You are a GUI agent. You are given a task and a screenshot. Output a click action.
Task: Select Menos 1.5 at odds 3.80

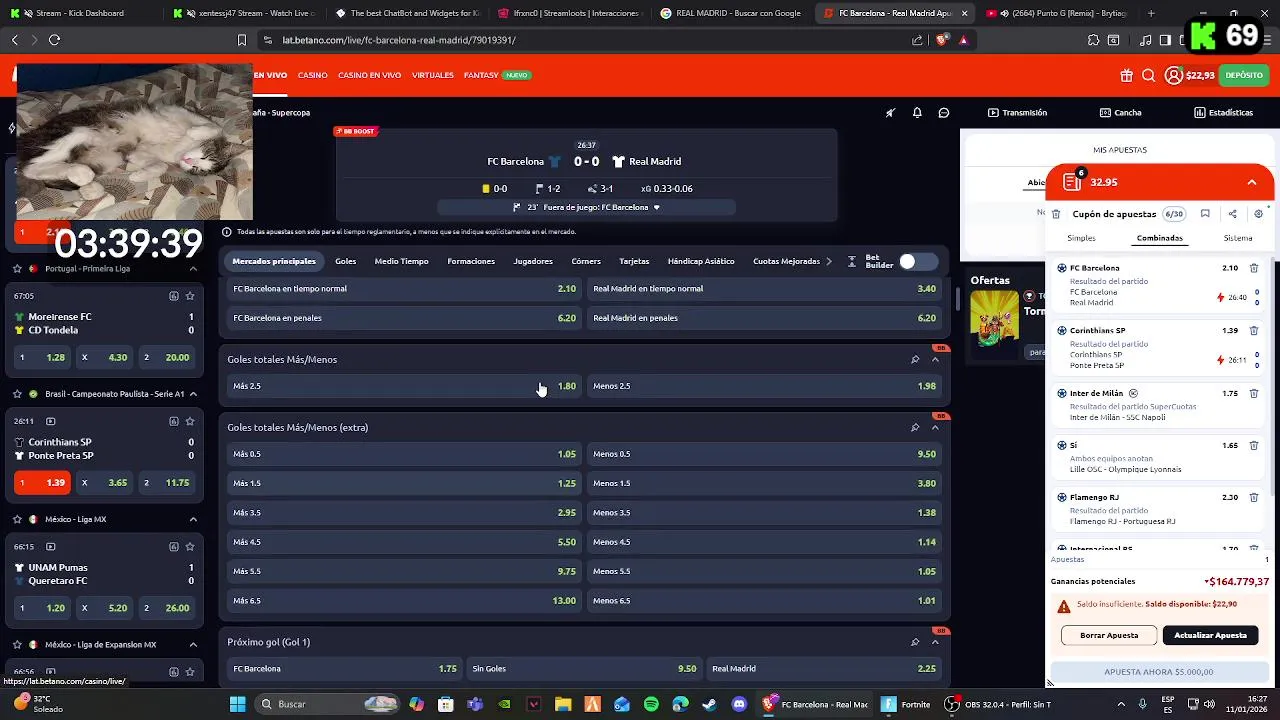tap(764, 483)
